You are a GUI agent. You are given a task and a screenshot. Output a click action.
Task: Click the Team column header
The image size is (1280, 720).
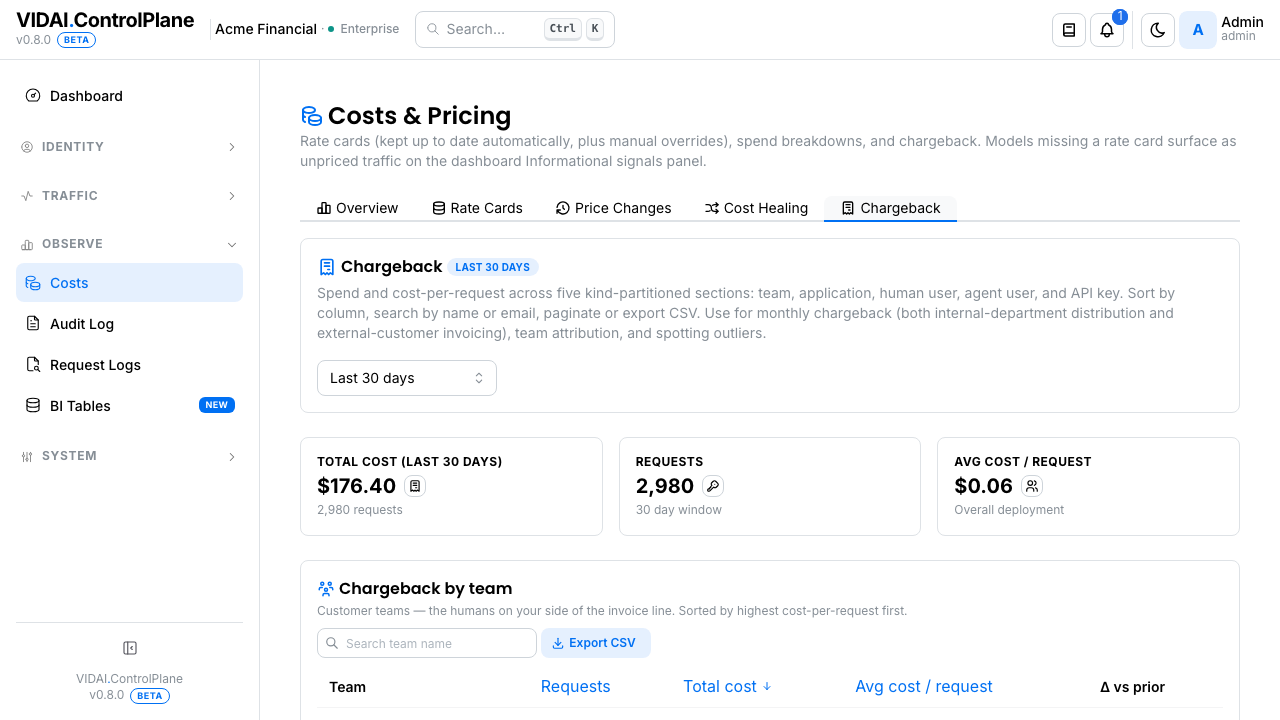click(348, 687)
